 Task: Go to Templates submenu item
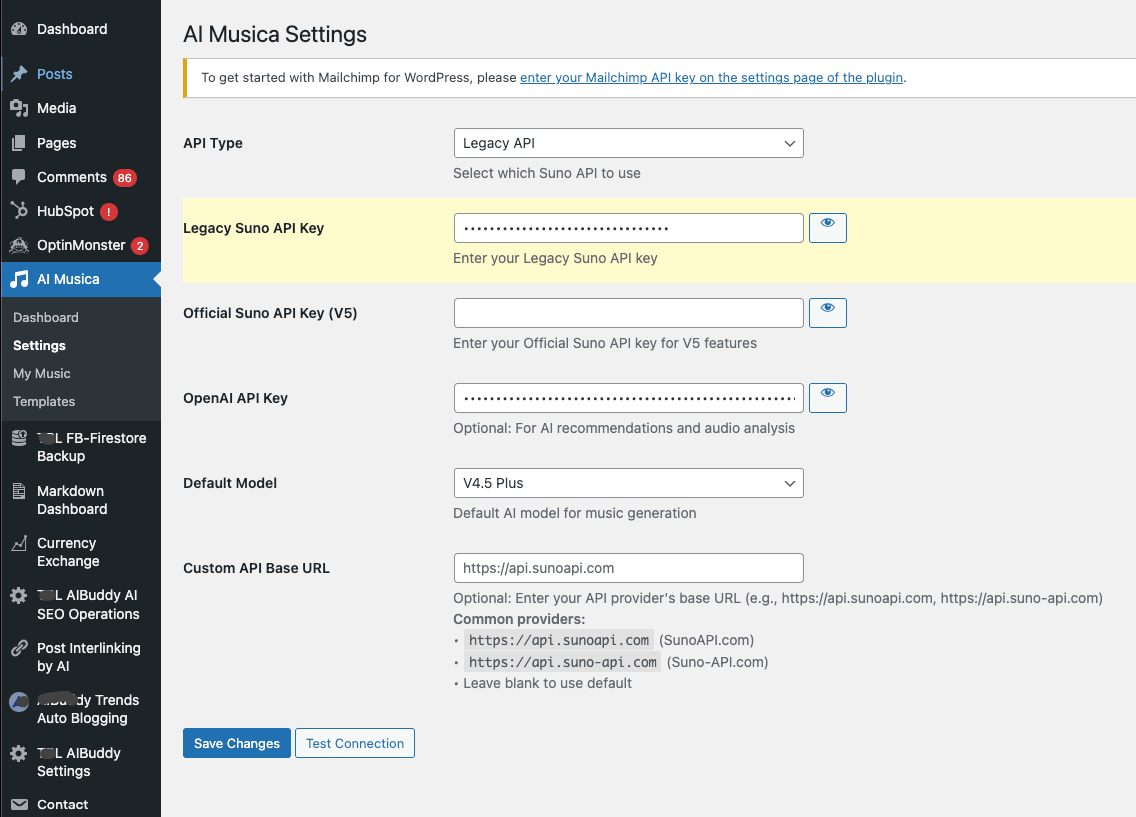click(44, 401)
